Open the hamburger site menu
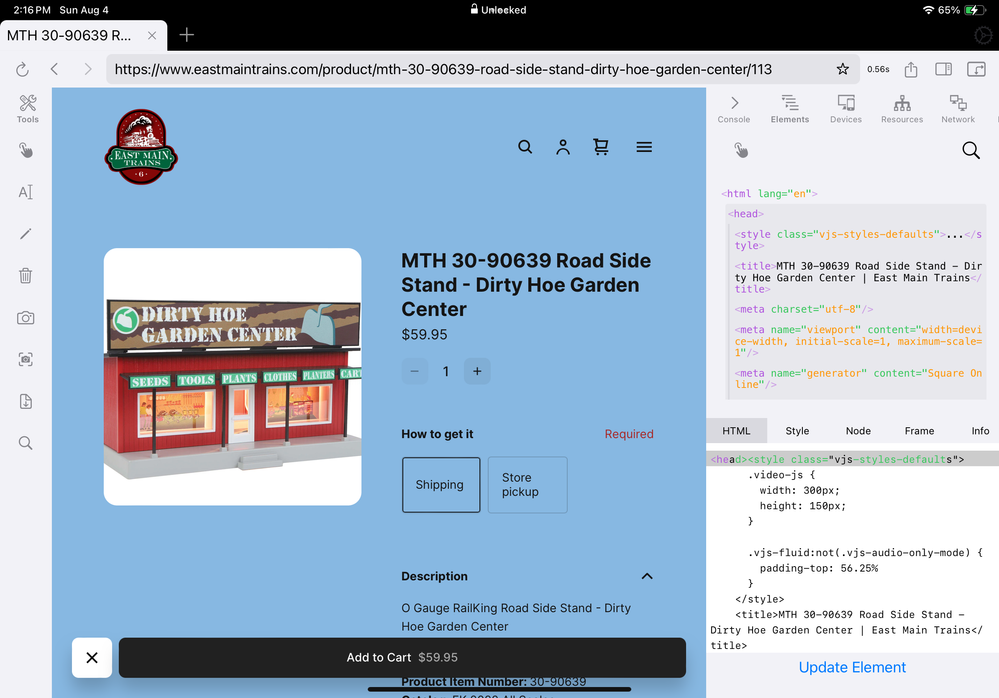The image size is (999, 698). [644, 147]
